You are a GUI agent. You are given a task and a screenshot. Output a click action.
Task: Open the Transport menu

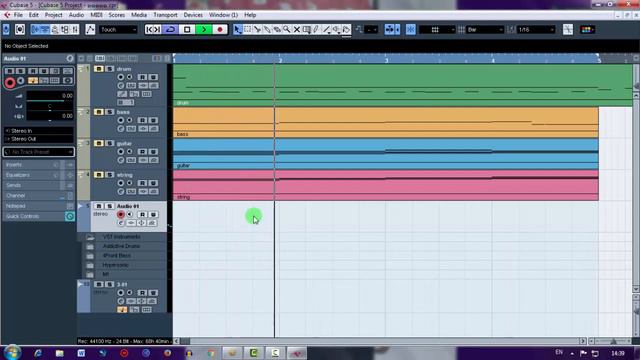click(x=165, y=15)
